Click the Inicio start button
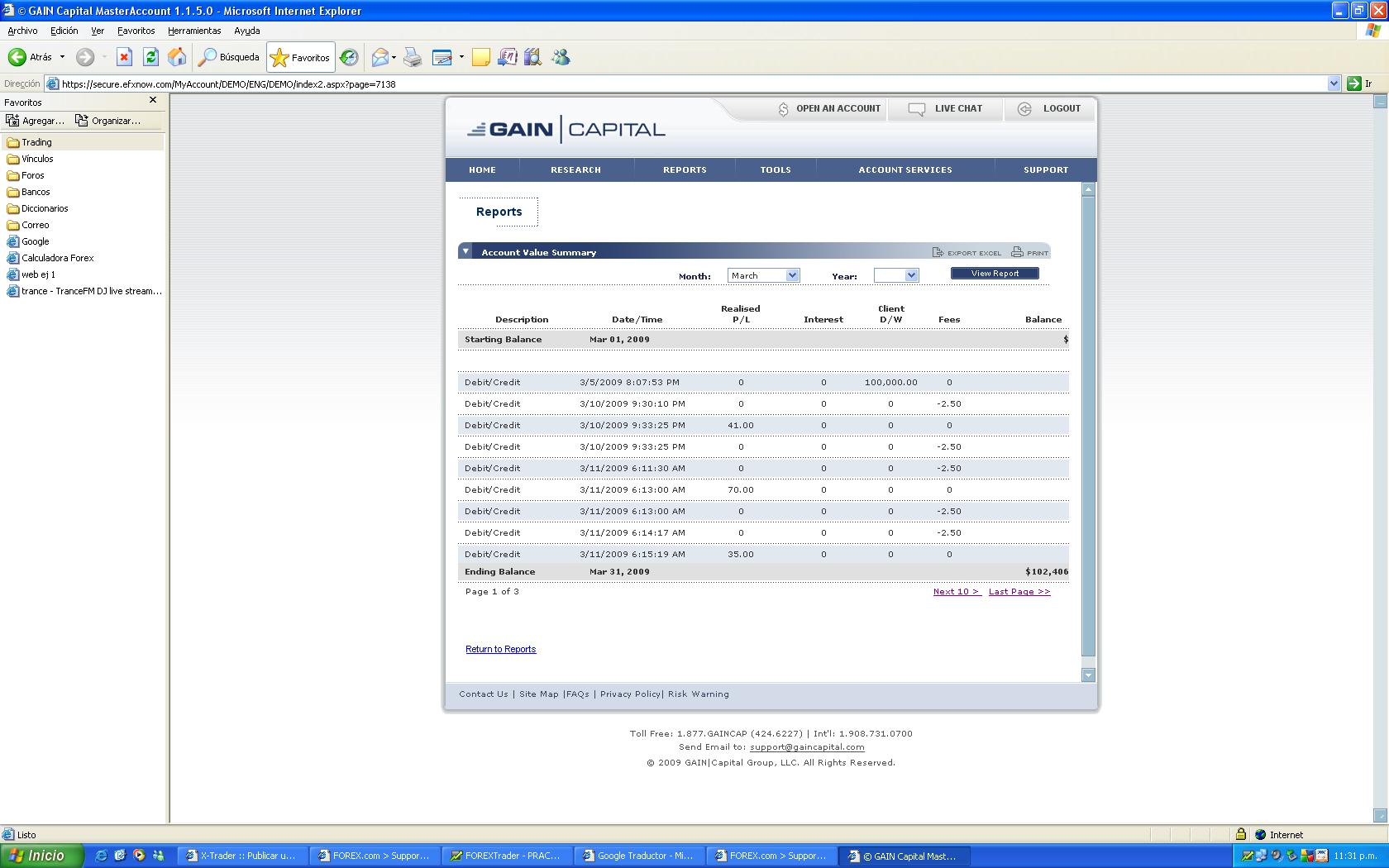Image resolution: width=1389 pixels, height=868 pixels. coord(41,856)
